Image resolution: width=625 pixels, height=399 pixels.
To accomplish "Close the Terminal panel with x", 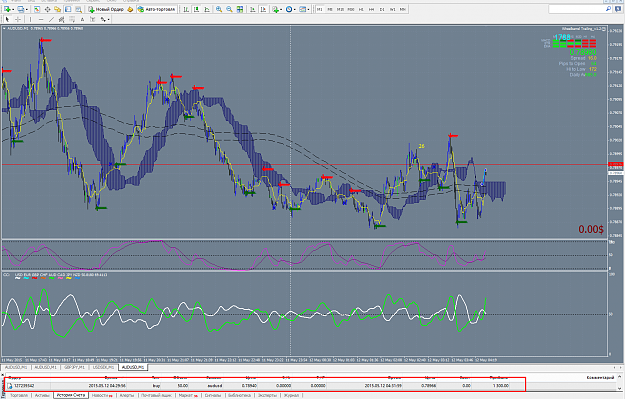I will (3, 375).
